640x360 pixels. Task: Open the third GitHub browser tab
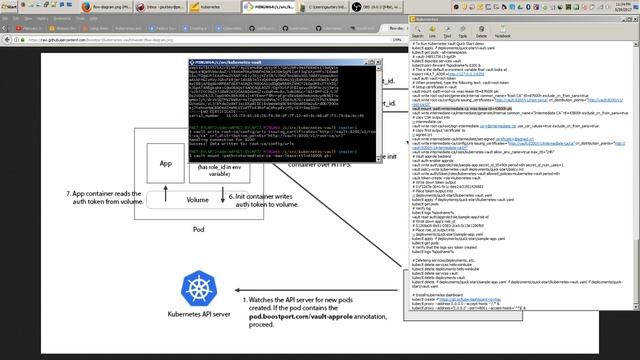point(328,28)
